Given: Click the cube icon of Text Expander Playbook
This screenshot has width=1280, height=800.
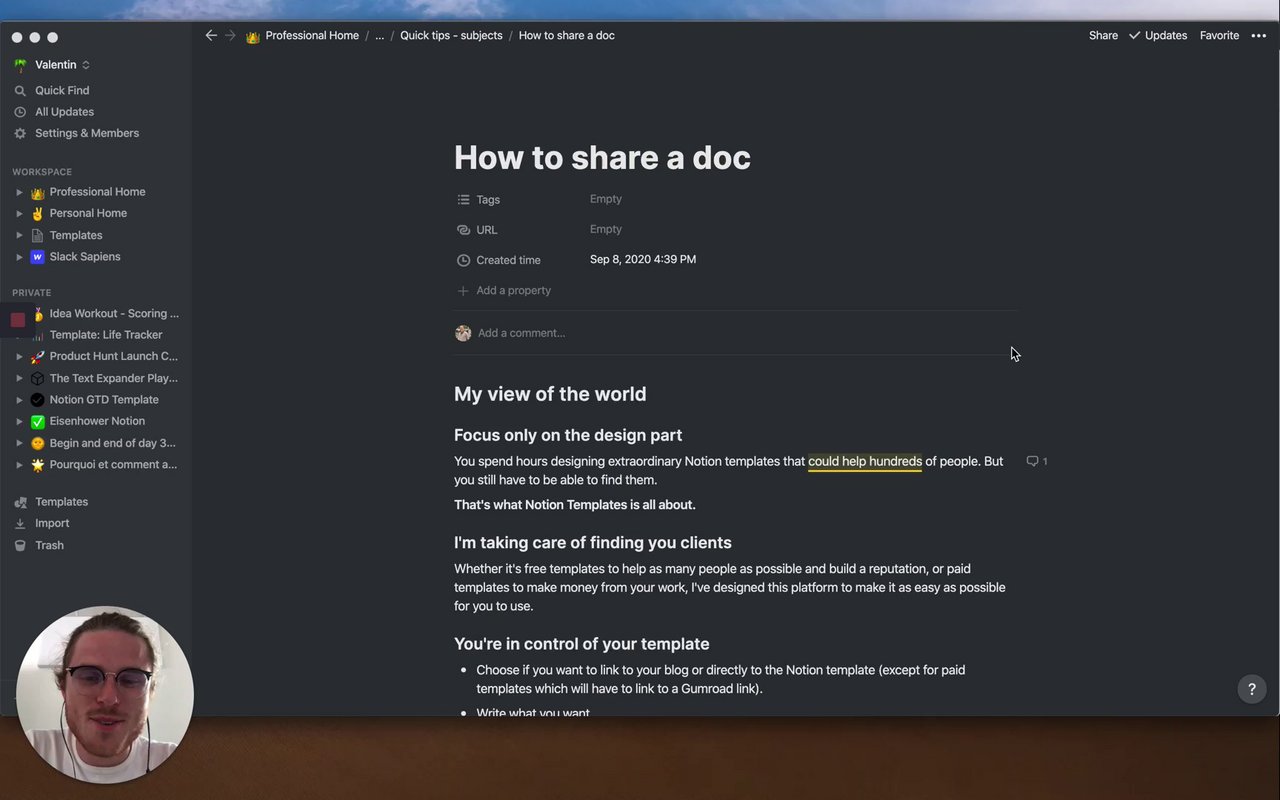Looking at the screenshot, I should click(x=37, y=378).
